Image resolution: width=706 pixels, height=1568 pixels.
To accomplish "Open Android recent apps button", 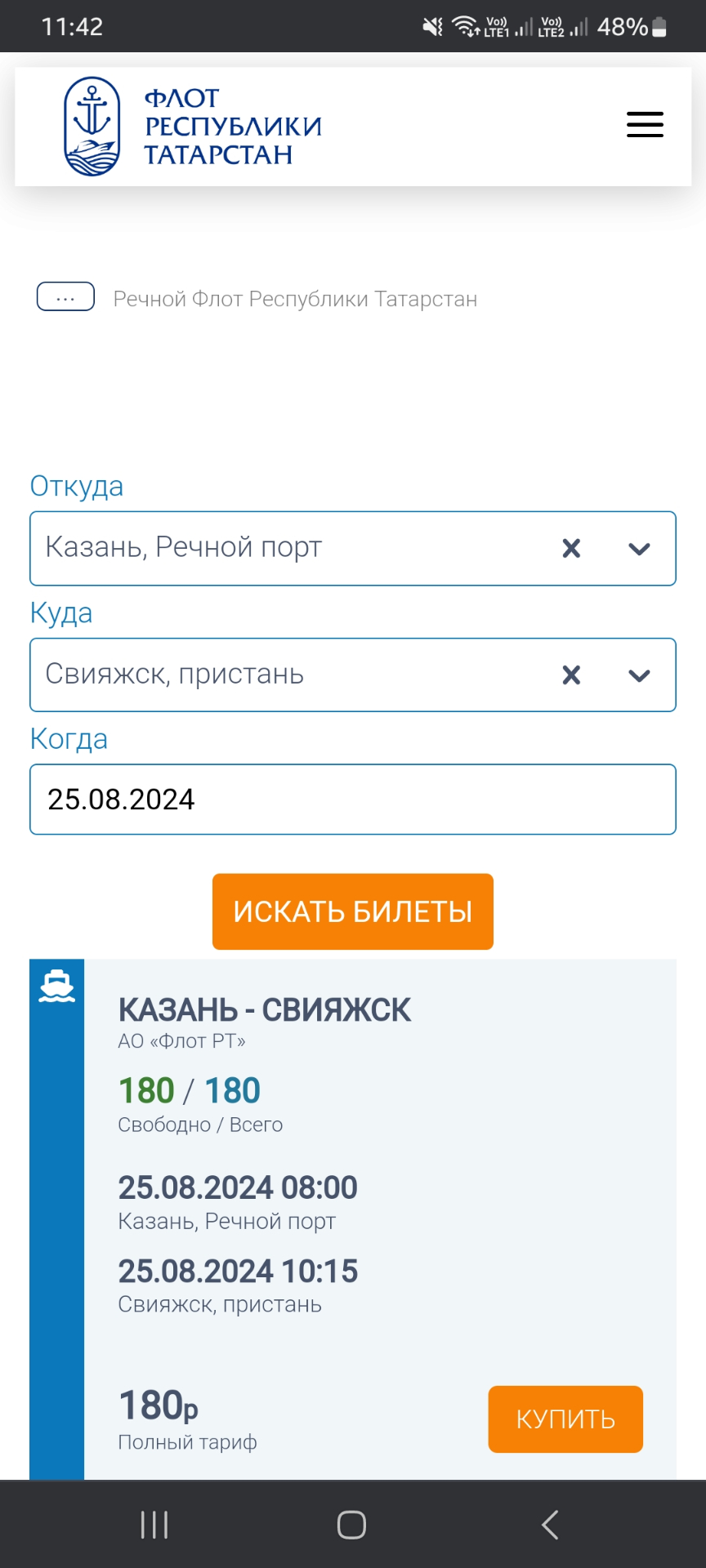I will click(154, 1524).
